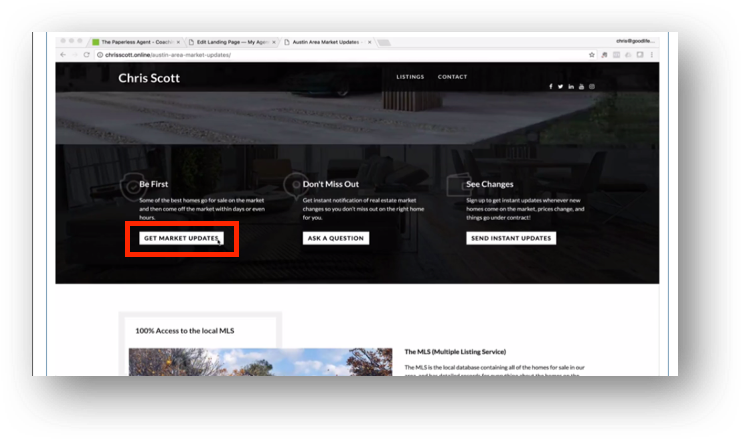Click The MLS (Multiple Listing Service) heading
The width and height of the screenshot is (743, 441).
coord(455,352)
